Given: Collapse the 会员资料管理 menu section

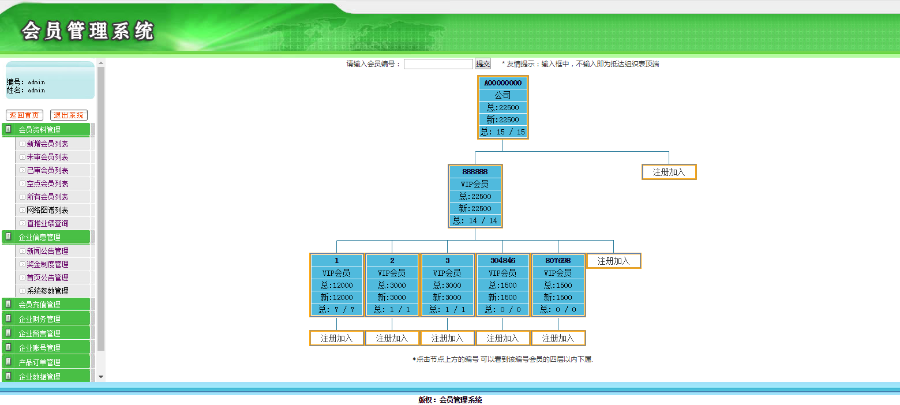Looking at the screenshot, I should (x=46, y=130).
